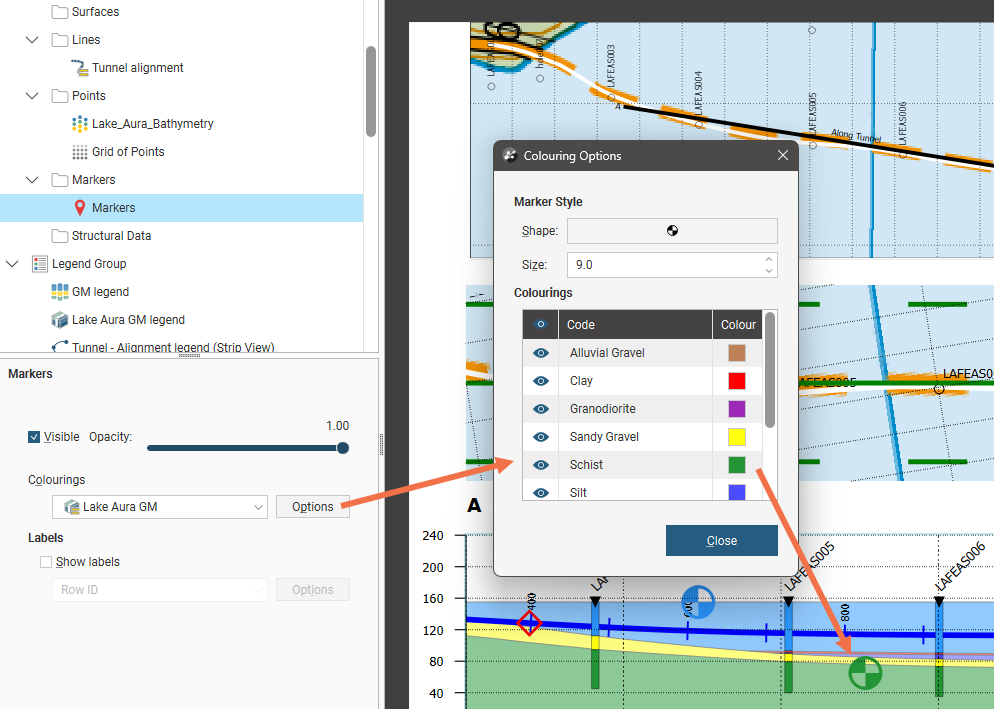The width and height of the screenshot is (994, 709).
Task: Collapse the Lines folder in tree
Action: tap(32, 40)
